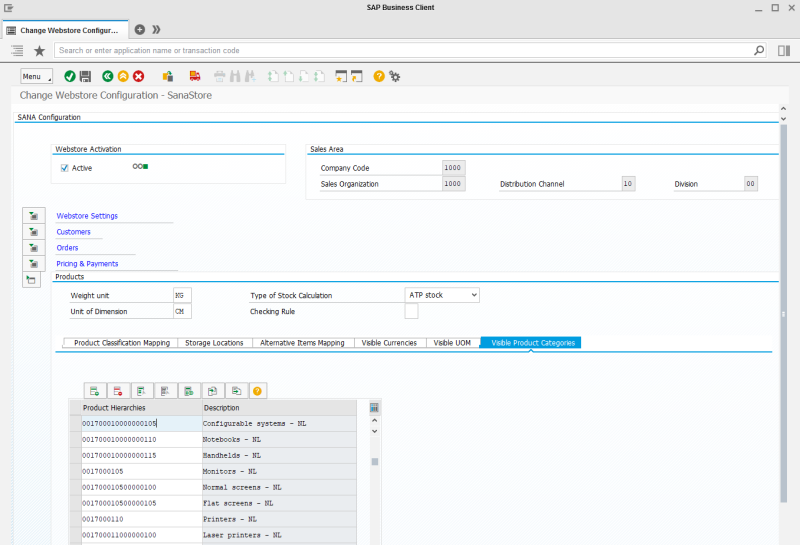Collapse the Products section

point(31,280)
